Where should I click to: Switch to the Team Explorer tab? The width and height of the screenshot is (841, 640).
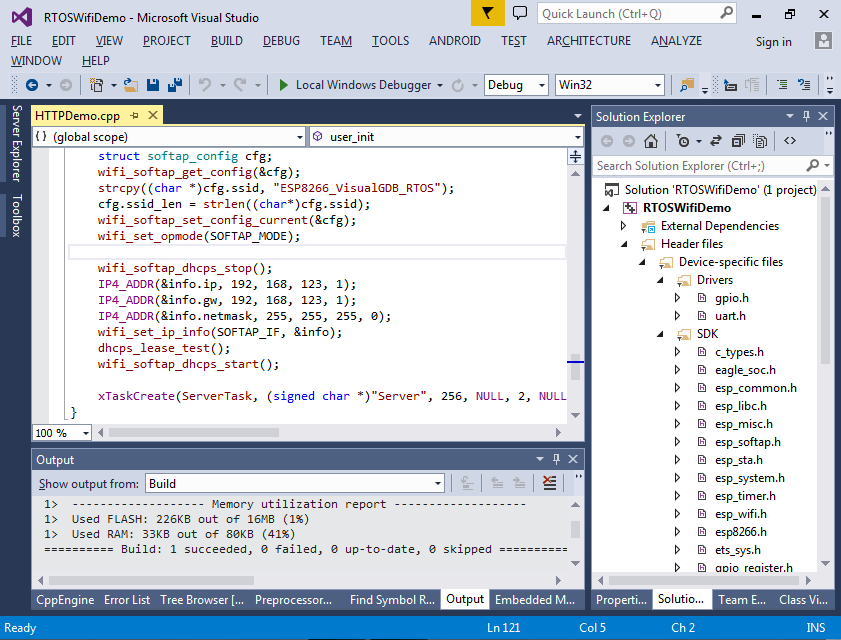tap(742, 600)
